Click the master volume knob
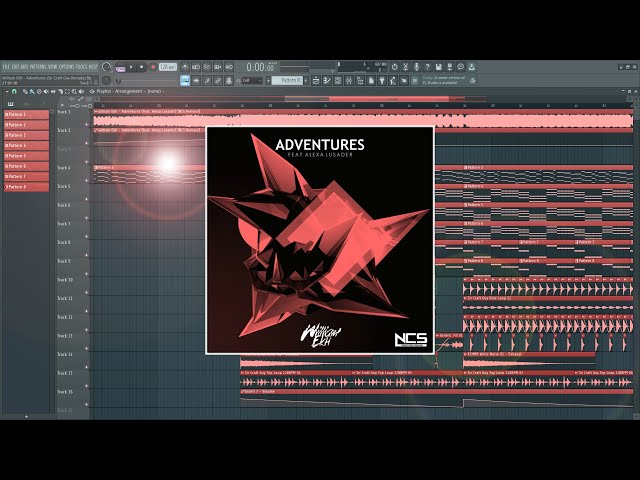This screenshot has height=480, width=640. (107, 67)
